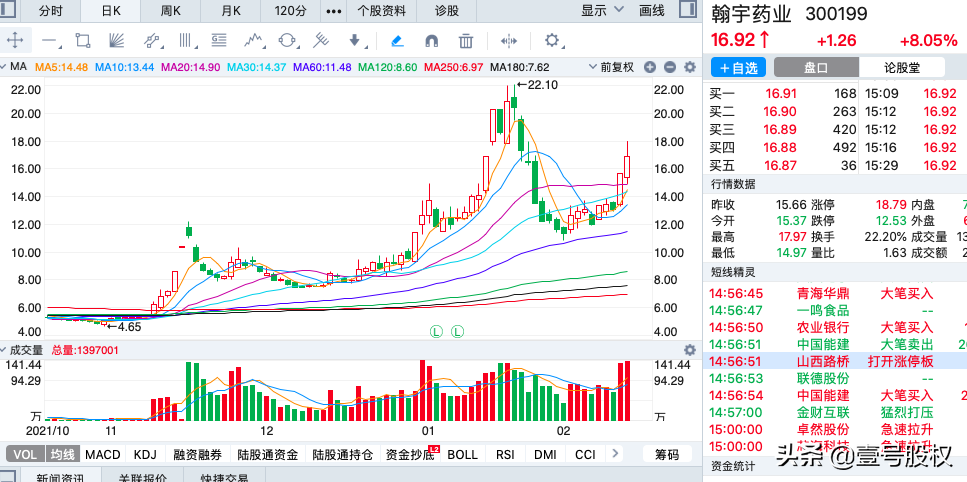
Task: Select the crosshair move tool
Action: tap(15, 41)
